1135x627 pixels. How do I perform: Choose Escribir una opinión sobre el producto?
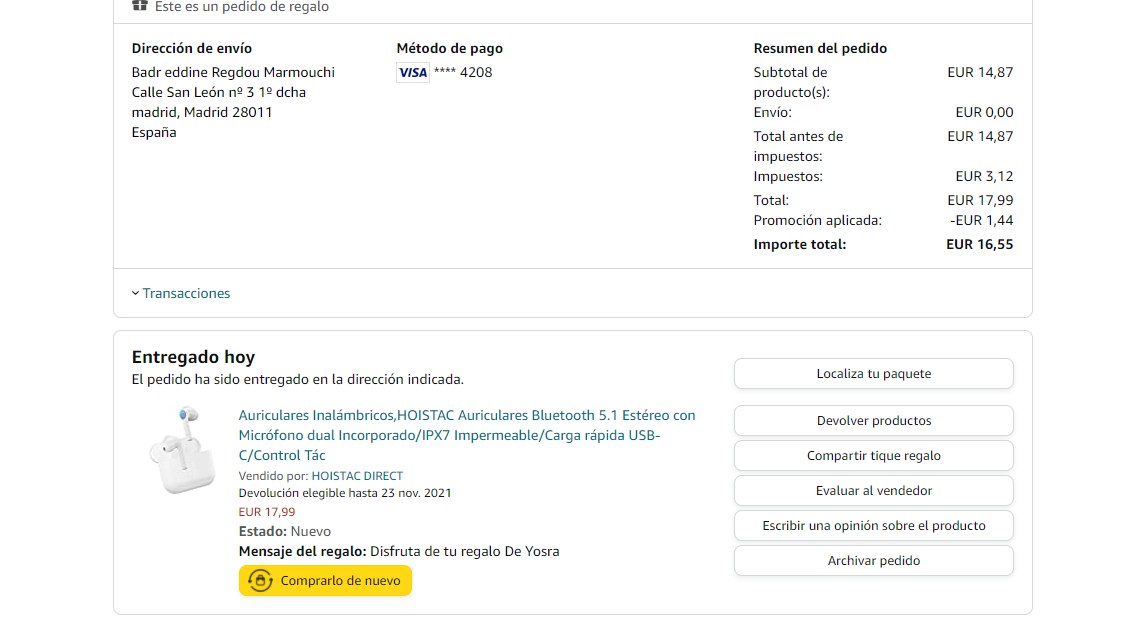click(x=873, y=526)
